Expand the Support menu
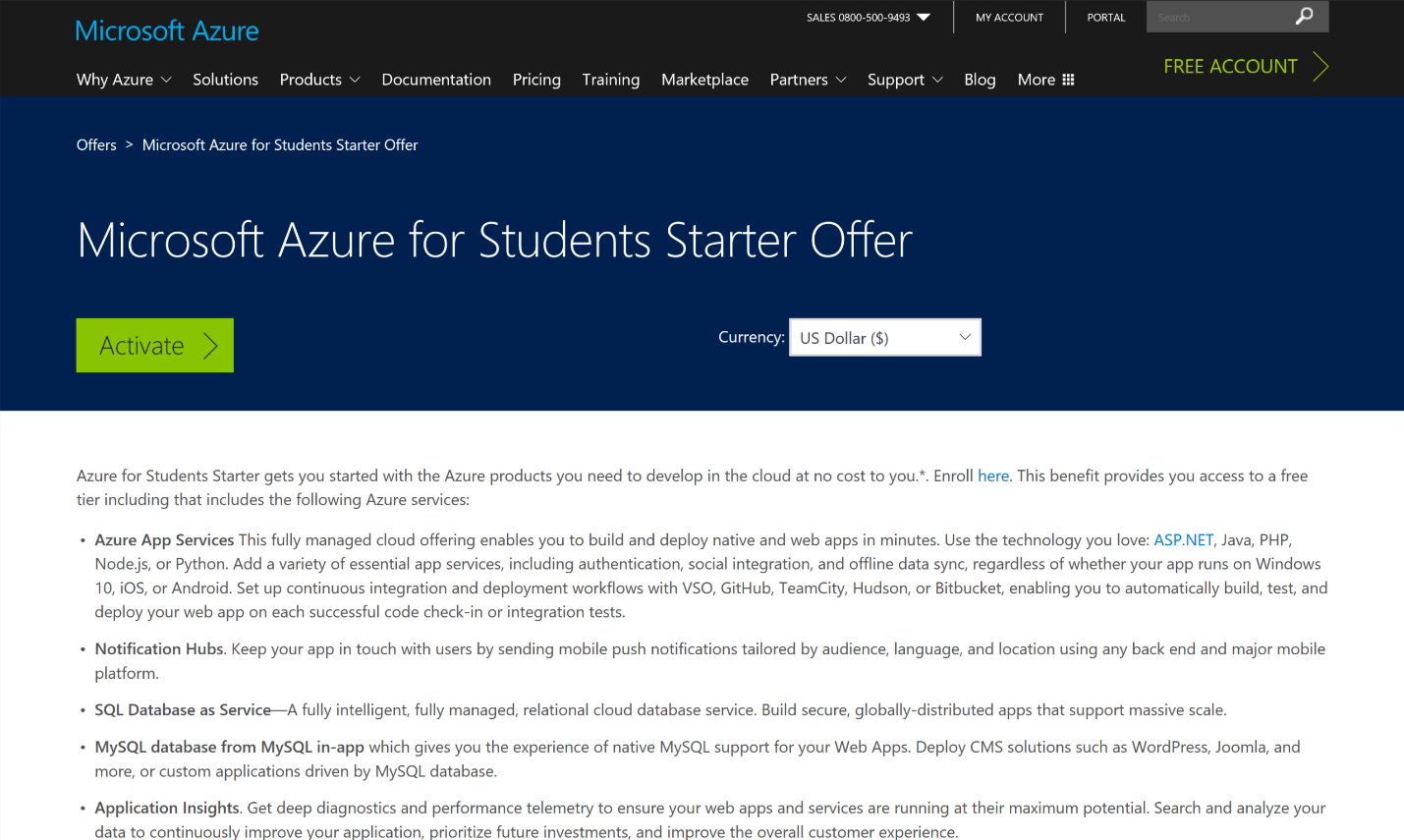The image size is (1404, 840). click(905, 80)
